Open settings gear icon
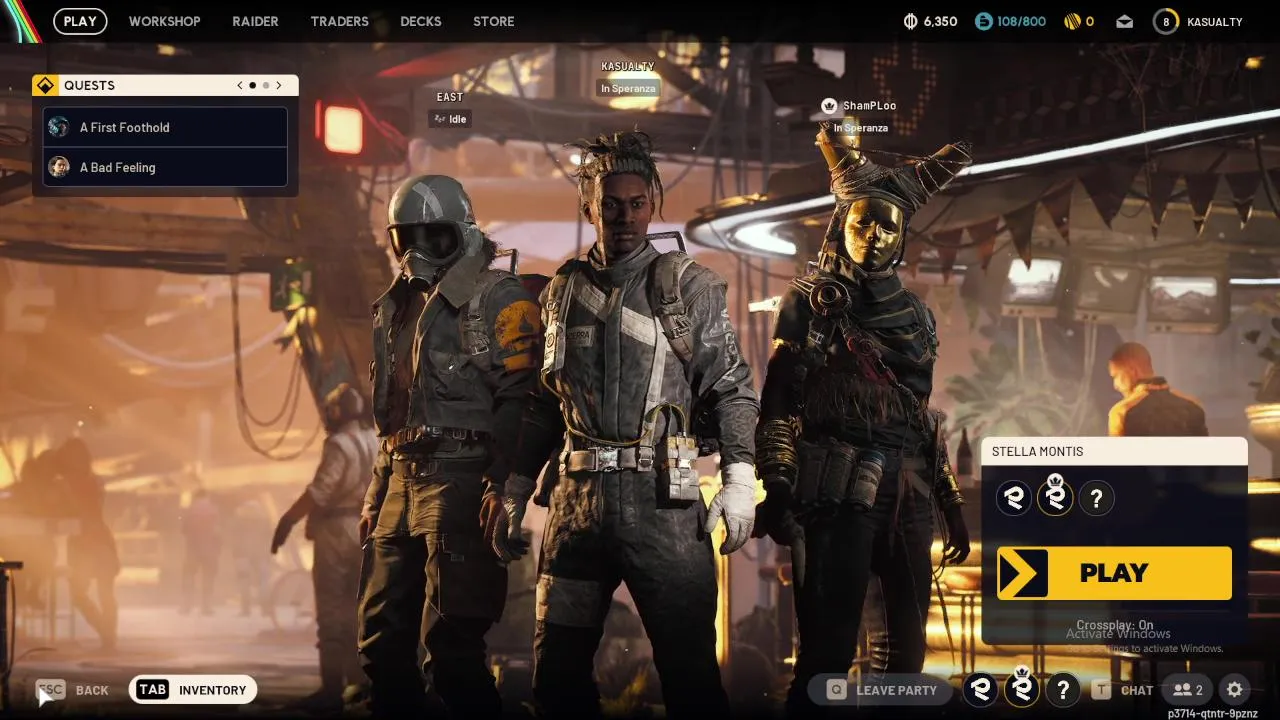The height and width of the screenshot is (720, 1280). (1235, 690)
